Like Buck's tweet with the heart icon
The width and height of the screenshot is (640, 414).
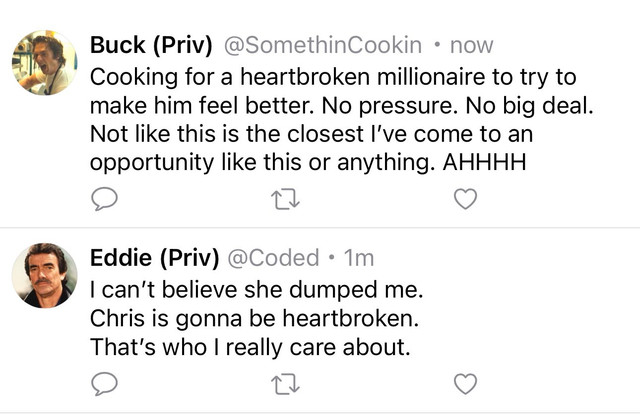point(465,199)
